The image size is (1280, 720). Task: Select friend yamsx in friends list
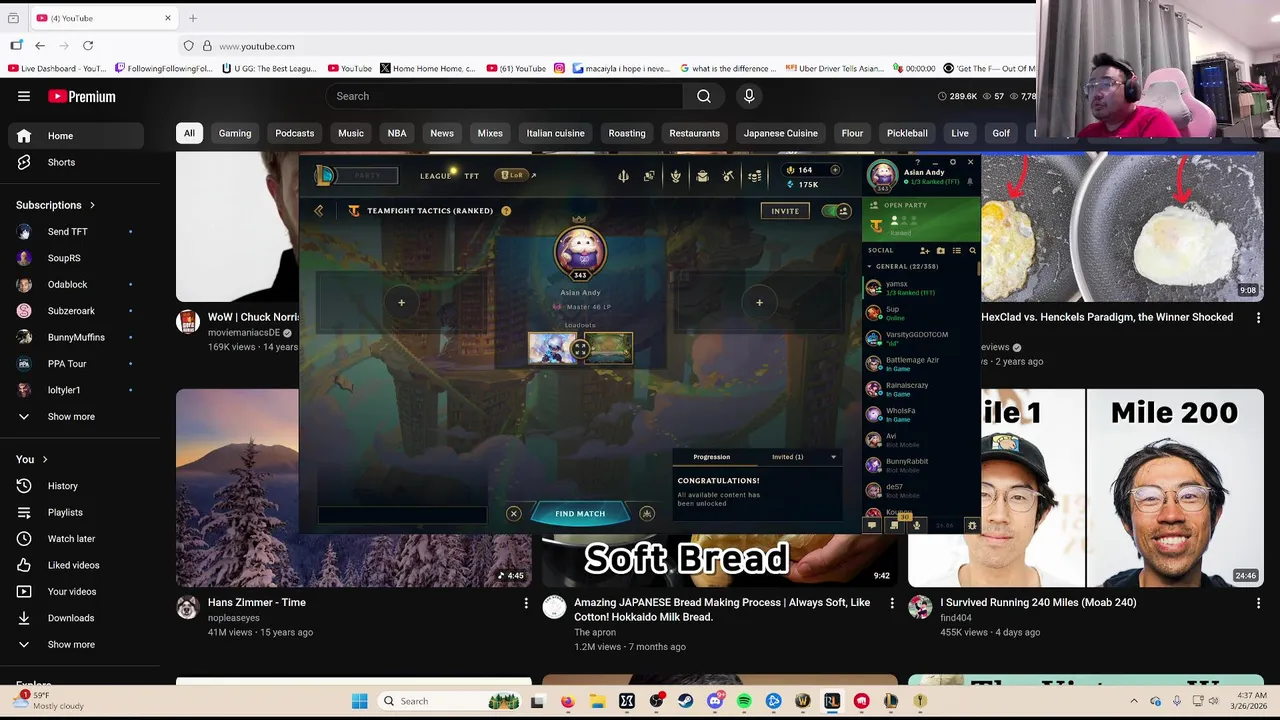pyautogui.click(x=920, y=288)
